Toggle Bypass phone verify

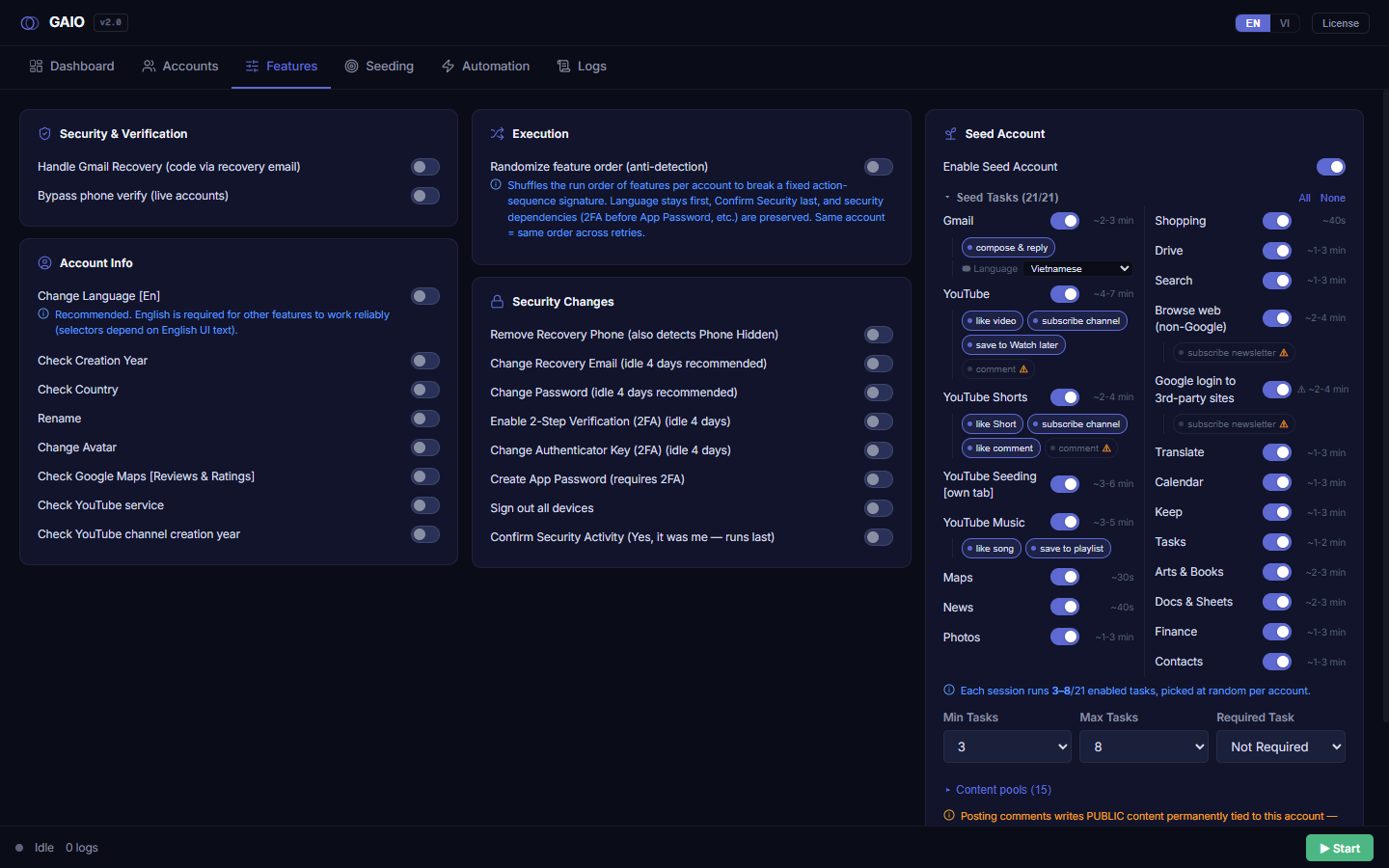425,196
